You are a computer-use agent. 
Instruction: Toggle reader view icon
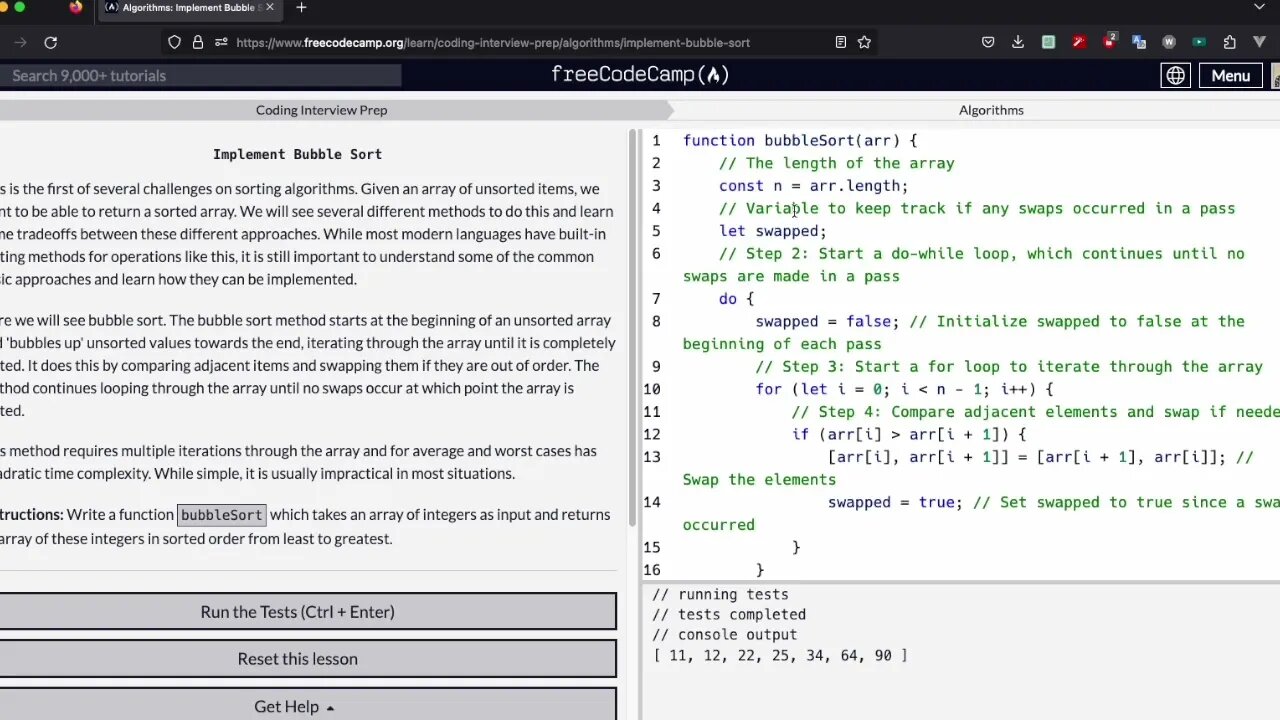point(841,42)
